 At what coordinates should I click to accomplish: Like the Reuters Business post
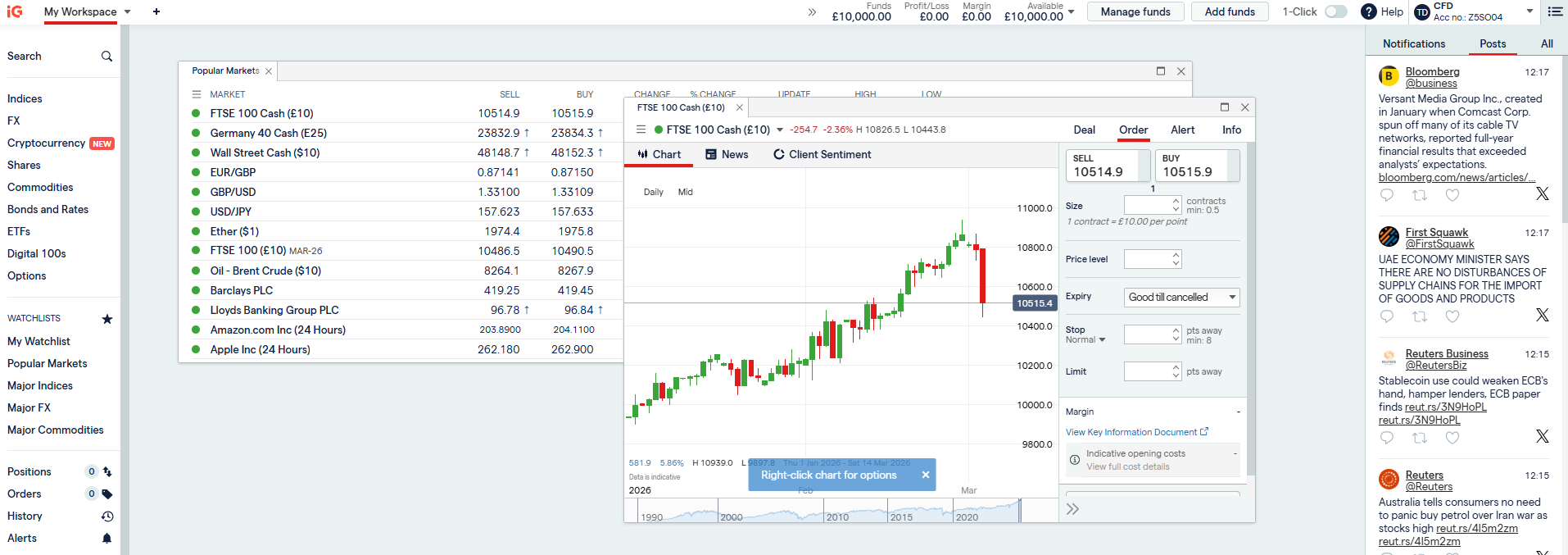pyautogui.click(x=1452, y=437)
